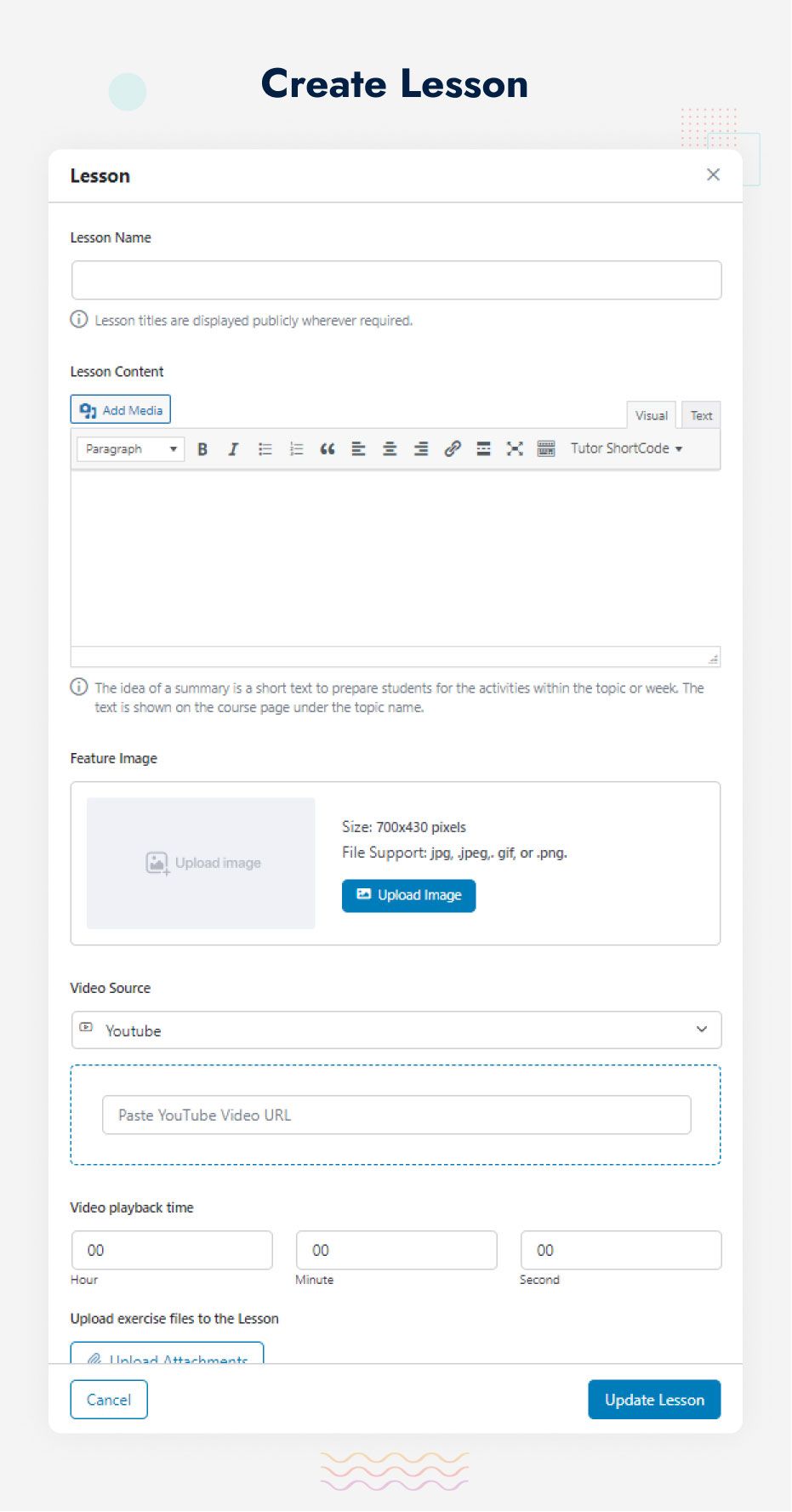Image resolution: width=792 pixels, height=1512 pixels.
Task: Enter fullscreen editor mode
Action: (x=515, y=449)
